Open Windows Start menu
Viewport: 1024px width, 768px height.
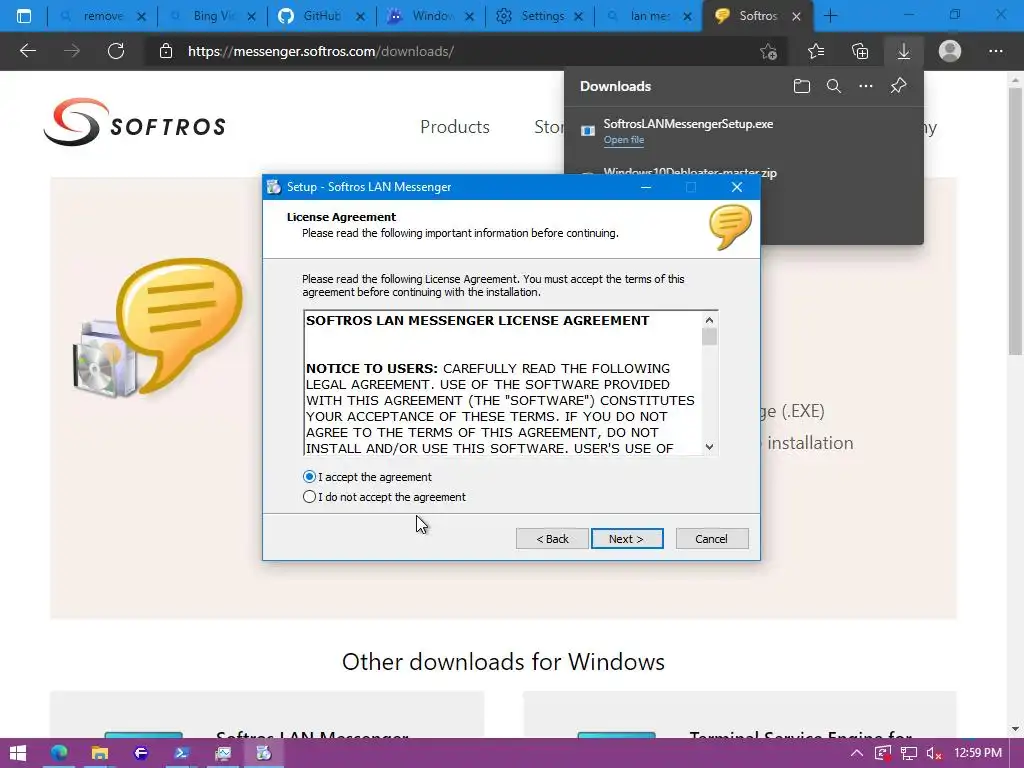[18, 753]
